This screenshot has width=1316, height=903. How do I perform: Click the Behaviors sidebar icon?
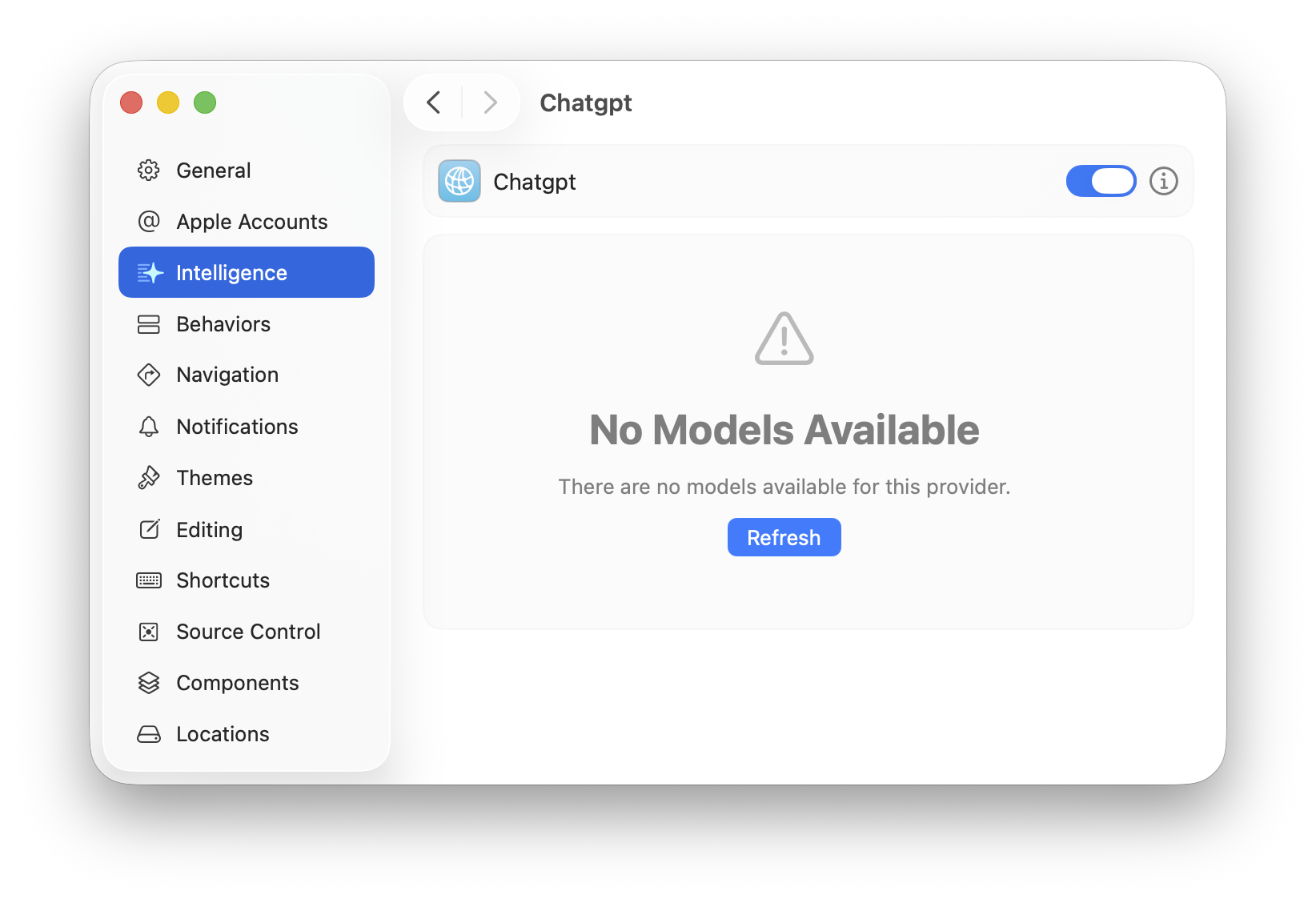pyautogui.click(x=149, y=324)
